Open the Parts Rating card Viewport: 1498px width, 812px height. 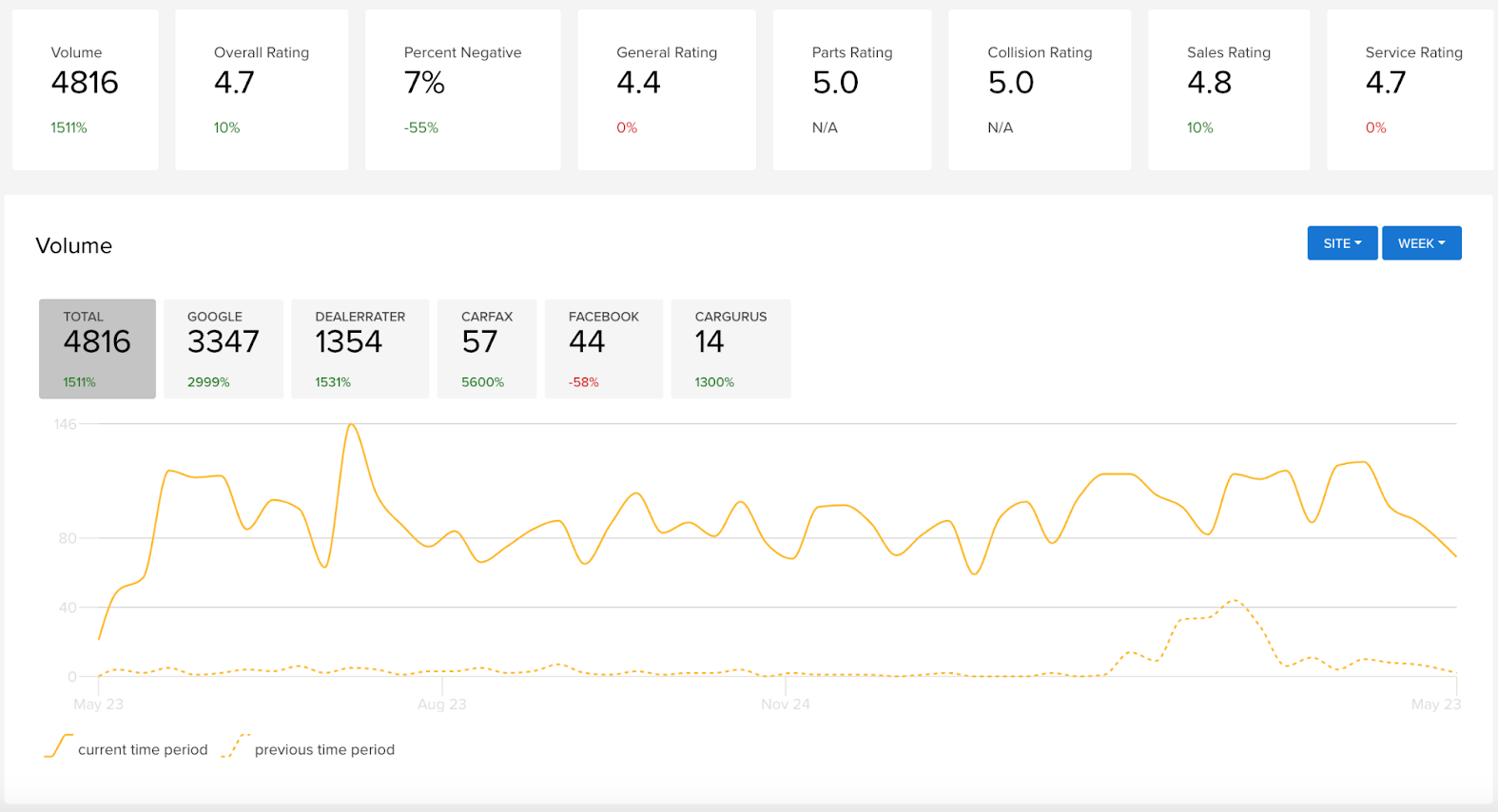851,90
